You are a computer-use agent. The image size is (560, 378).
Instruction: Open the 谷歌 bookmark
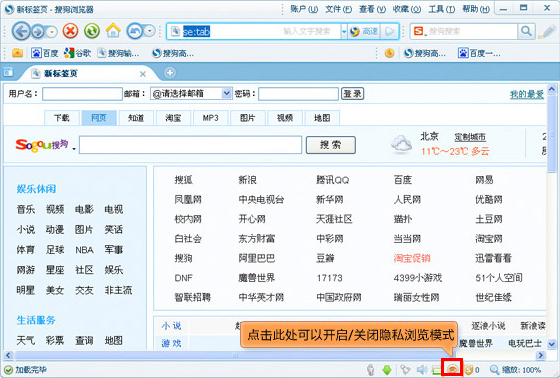point(78,53)
